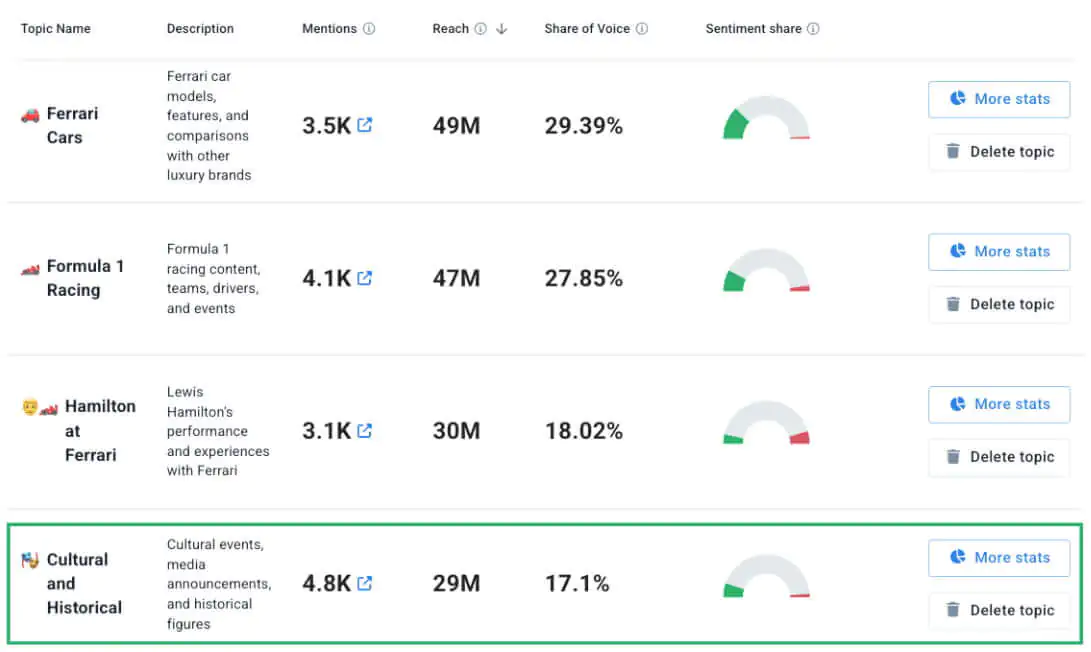Viewport: 1091px width, 652px height.
Task: Delete the Formula 1 Racing topic
Action: [998, 304]
